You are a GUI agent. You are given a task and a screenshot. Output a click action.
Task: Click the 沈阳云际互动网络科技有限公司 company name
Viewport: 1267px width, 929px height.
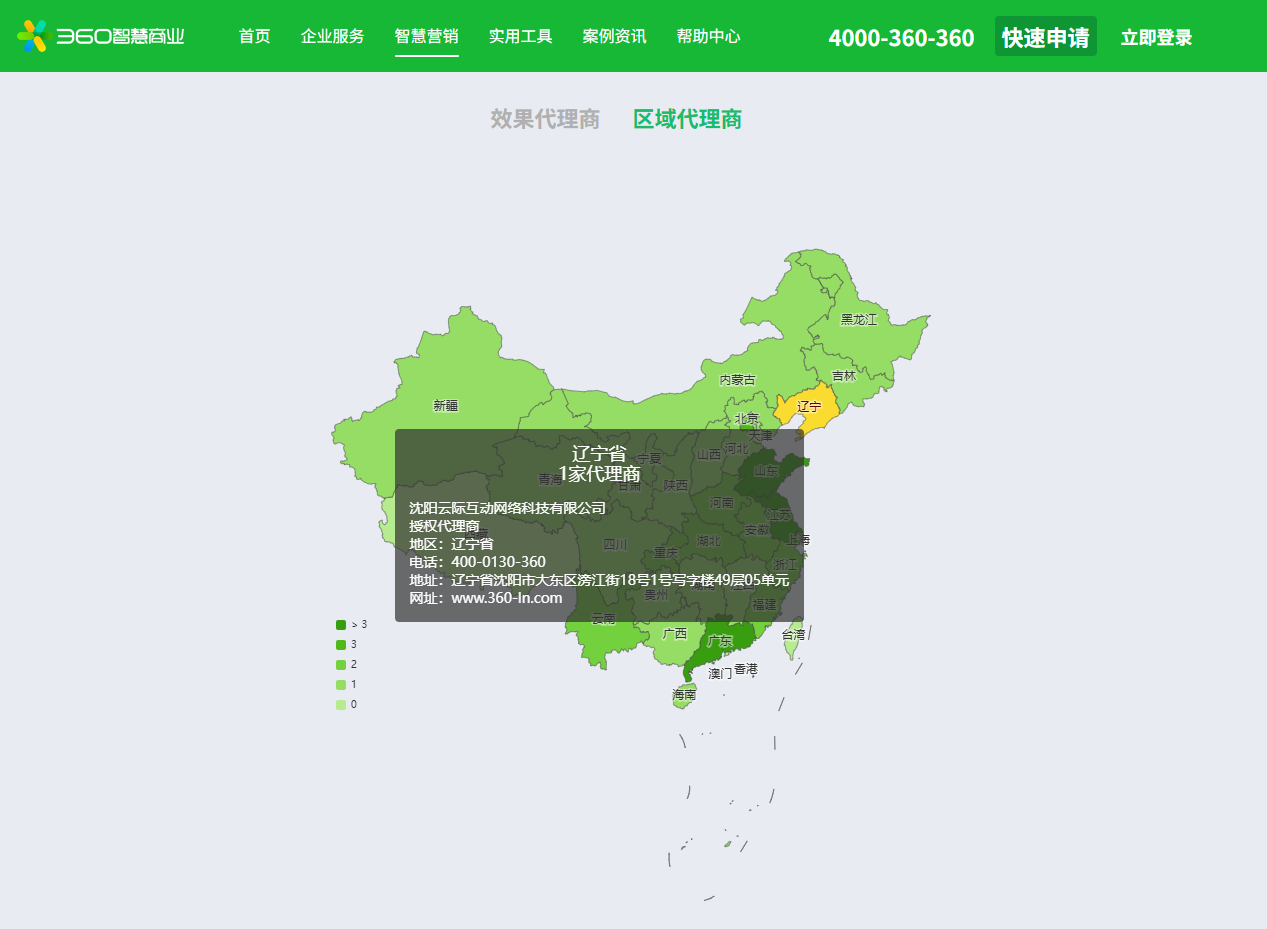tap(507, 508)
